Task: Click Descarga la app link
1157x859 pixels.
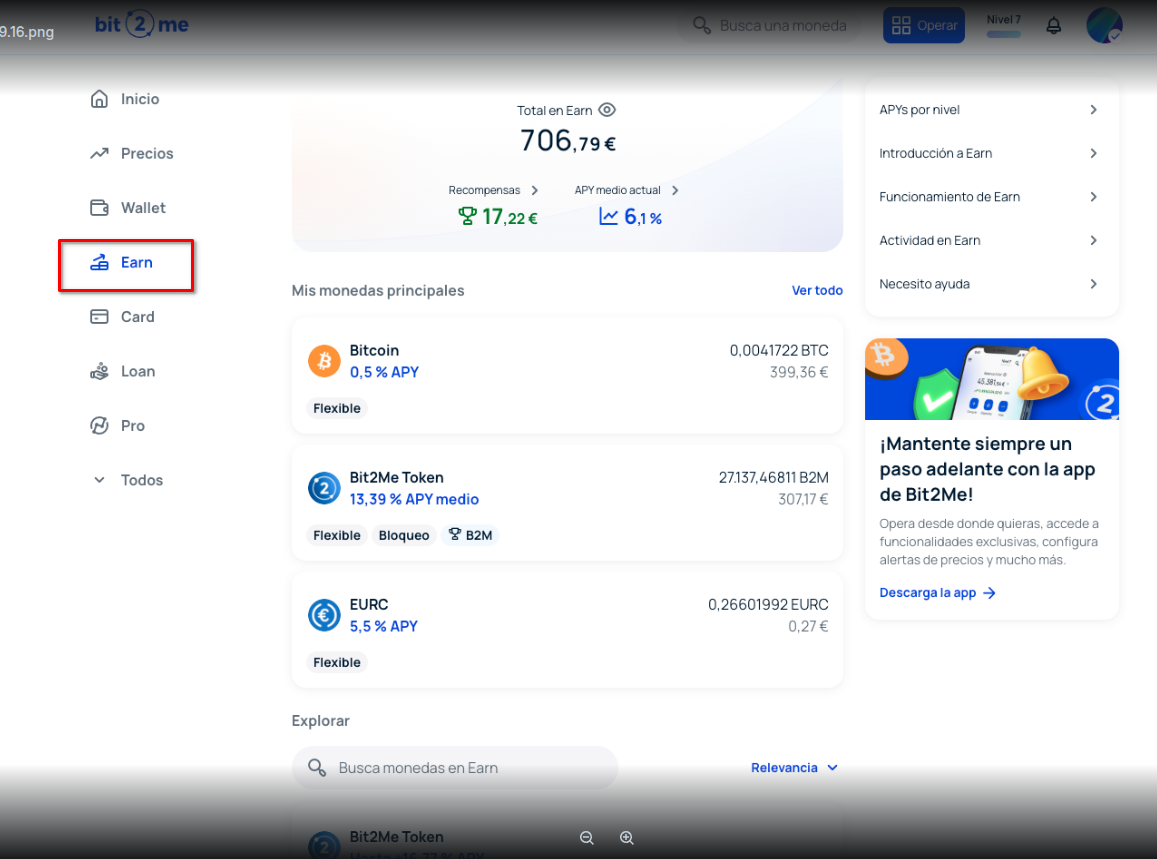Action: pyautogui.click(x=928, y=593)
